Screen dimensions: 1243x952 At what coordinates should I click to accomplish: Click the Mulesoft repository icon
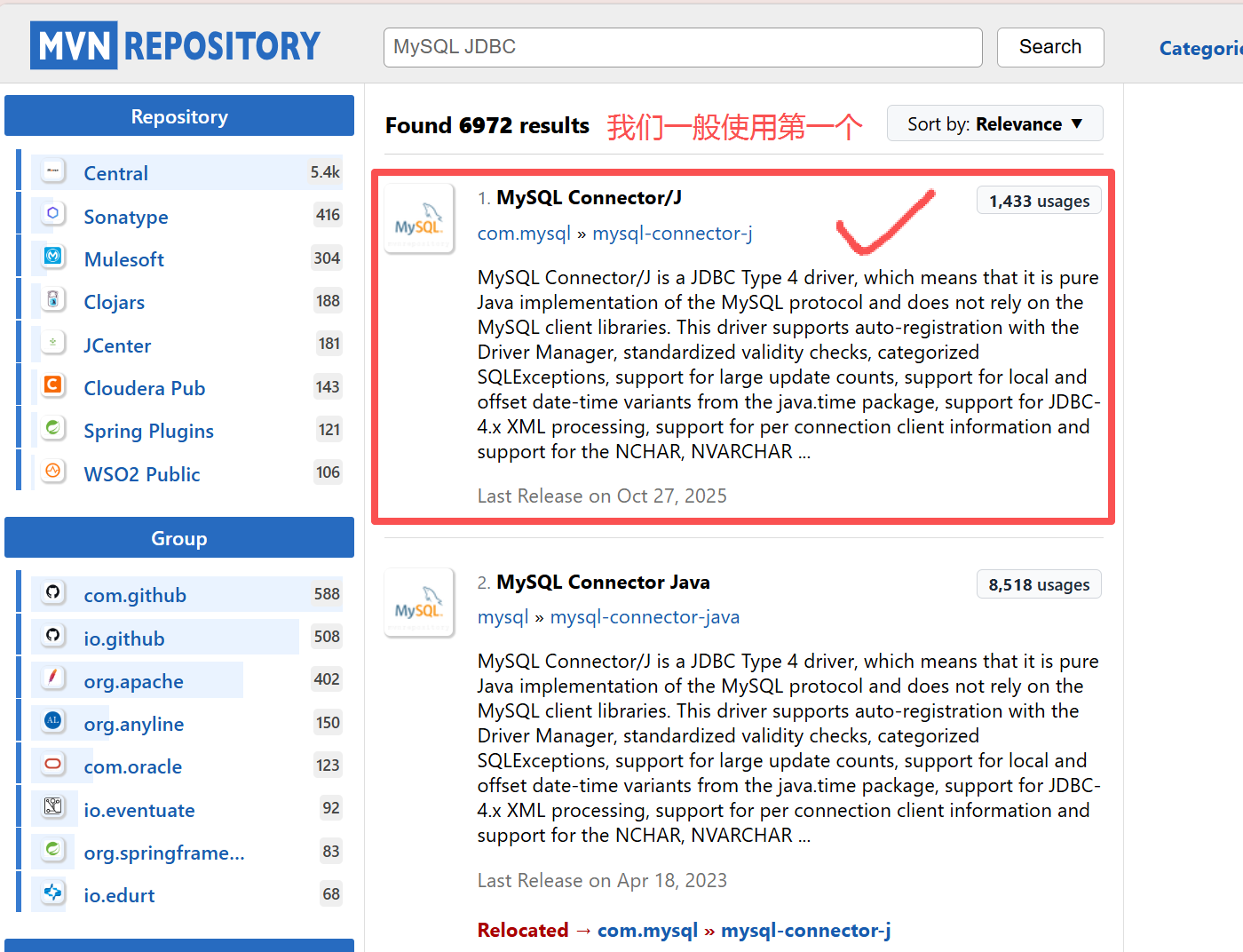click(53, 257)
